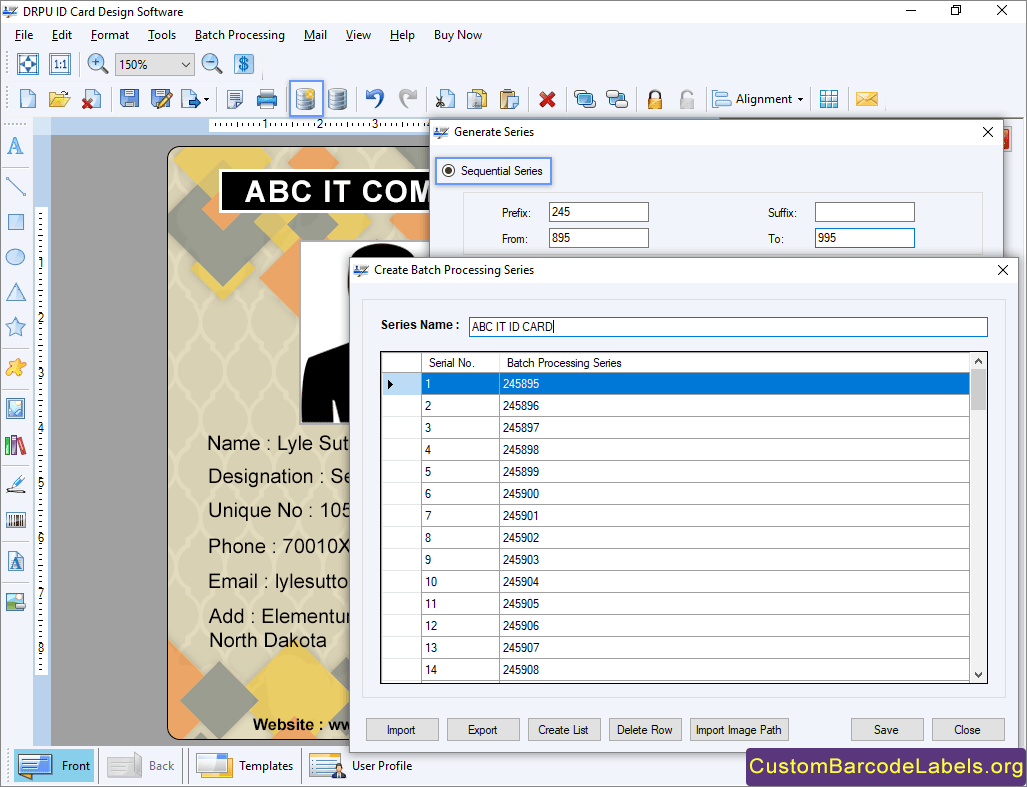
Task: Open the Alignment dropdown
Action: click(758, 99)
